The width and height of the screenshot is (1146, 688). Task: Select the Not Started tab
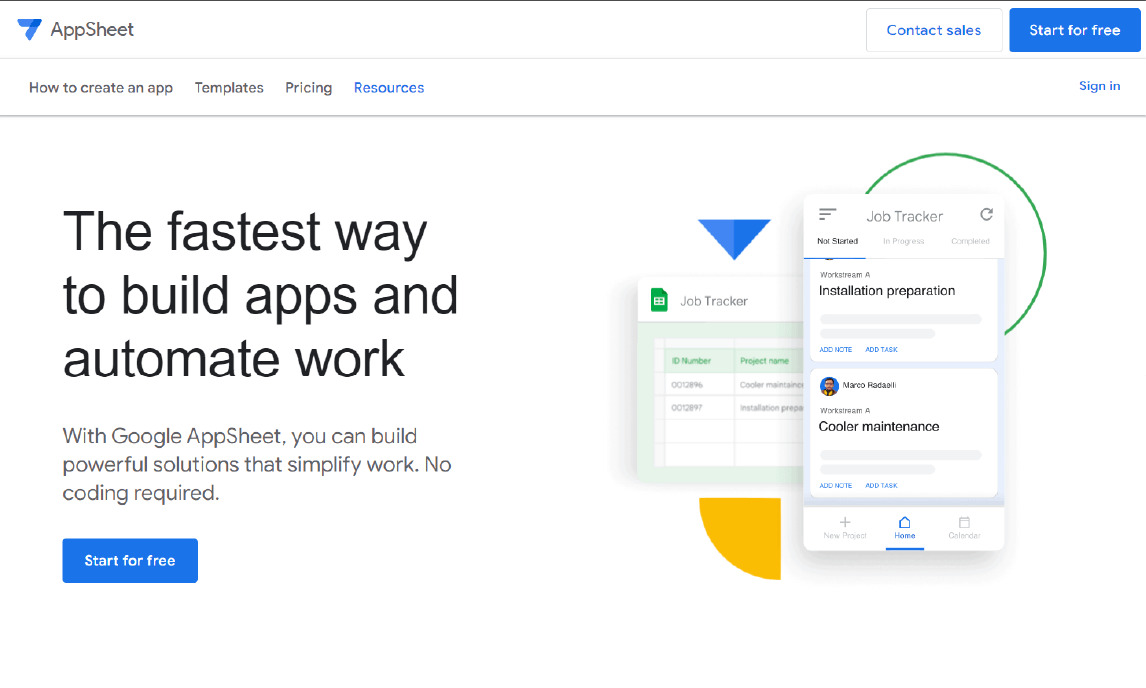pyautogui.click(x=838, y=241)
